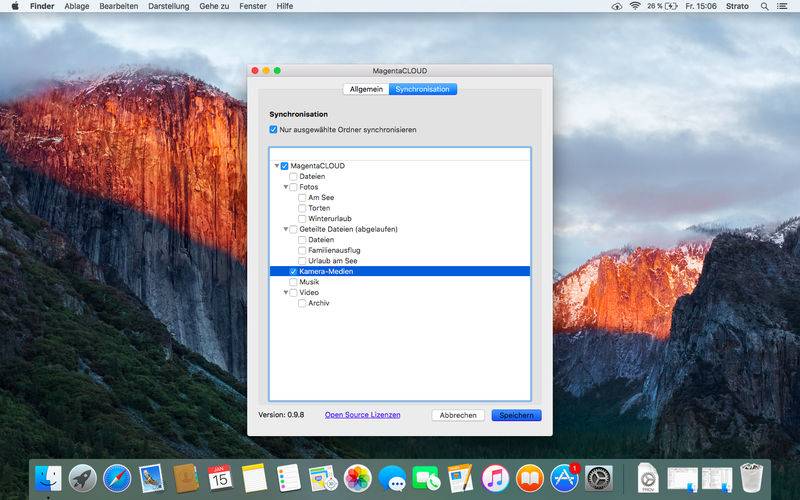The height and width of the screenshot is (500, 800).
Task: Uncheck the Kamera-Medien folder checkbox
Action: click(293, 271)
